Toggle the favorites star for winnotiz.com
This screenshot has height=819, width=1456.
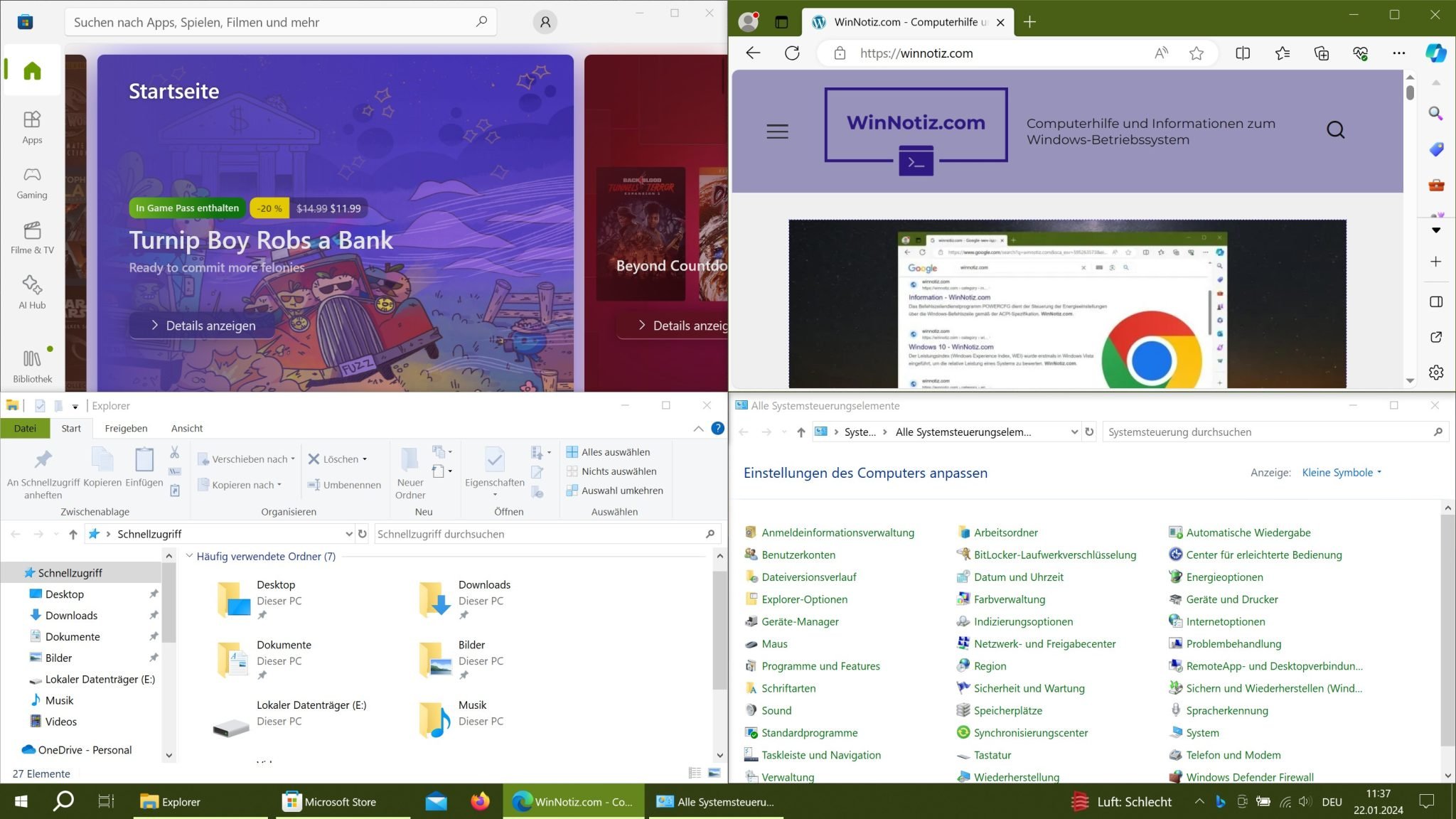[x=1197, y=53]
